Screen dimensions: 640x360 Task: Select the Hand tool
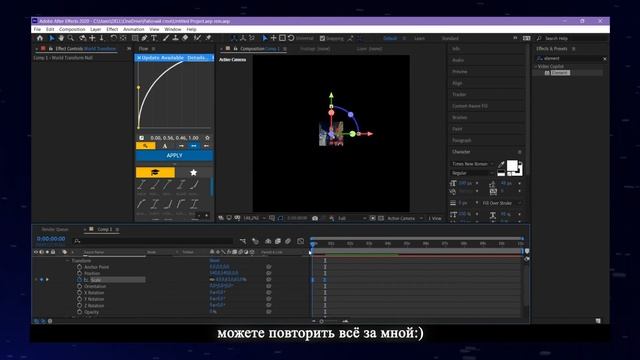click(61, 38)
